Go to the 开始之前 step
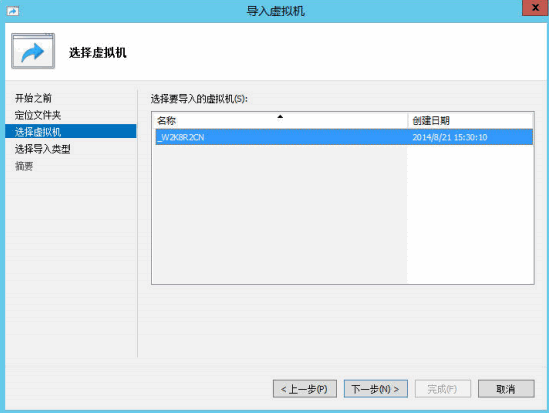The height and width of the screenshot is (413, 549). [x=33, y=98]
